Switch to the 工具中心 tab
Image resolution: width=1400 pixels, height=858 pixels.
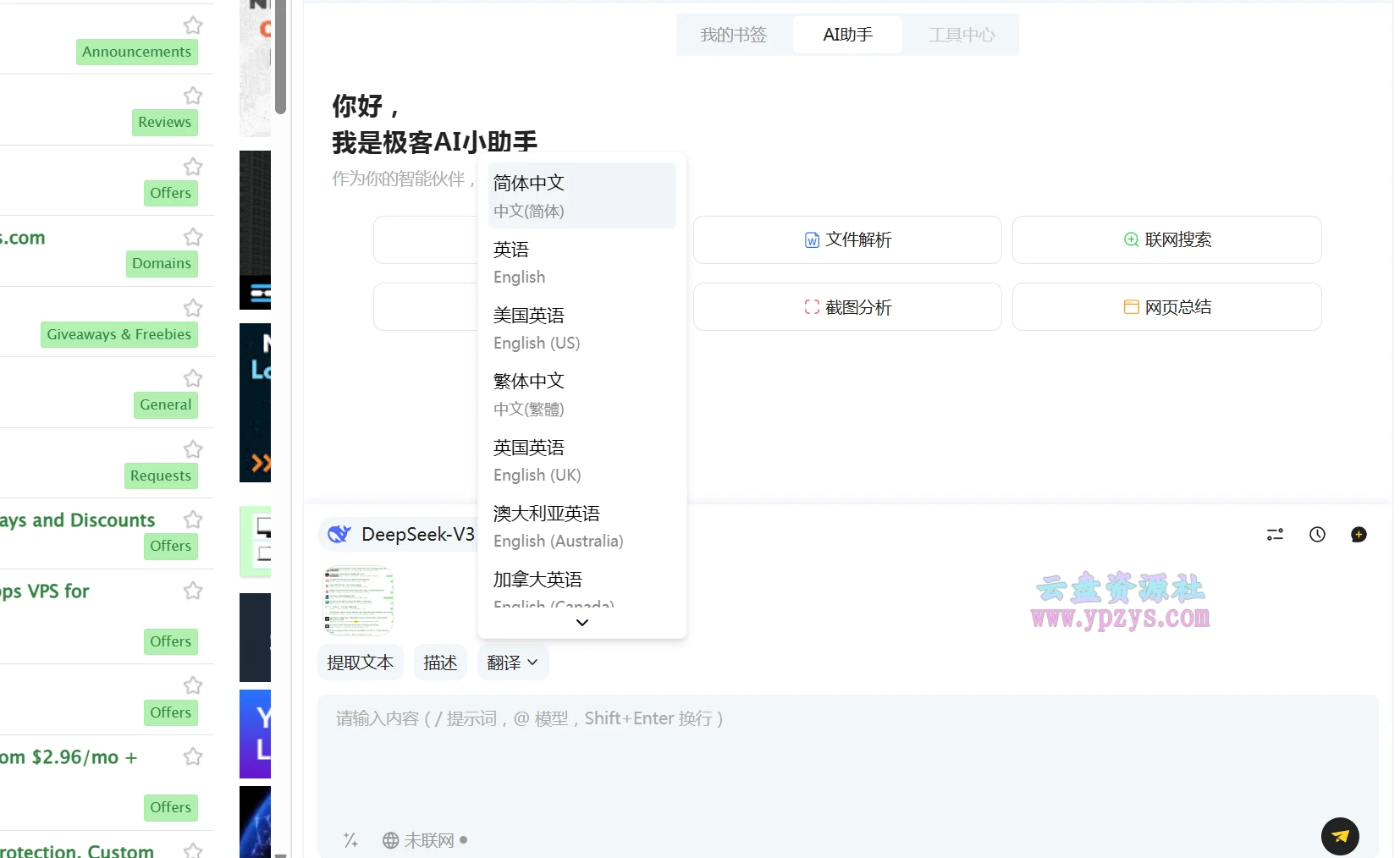(961, 35)
